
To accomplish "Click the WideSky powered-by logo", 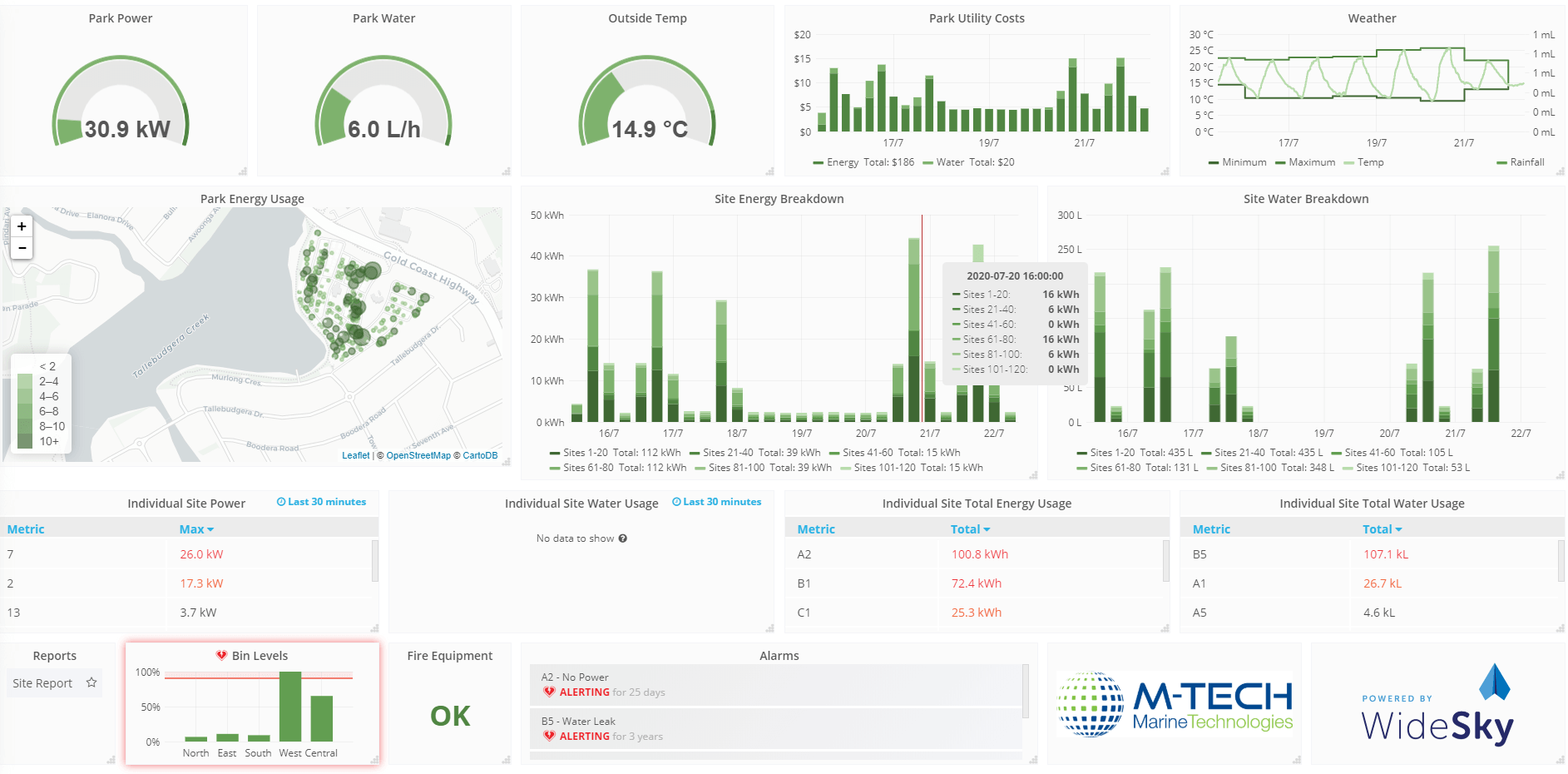I will coord(1437,704).
